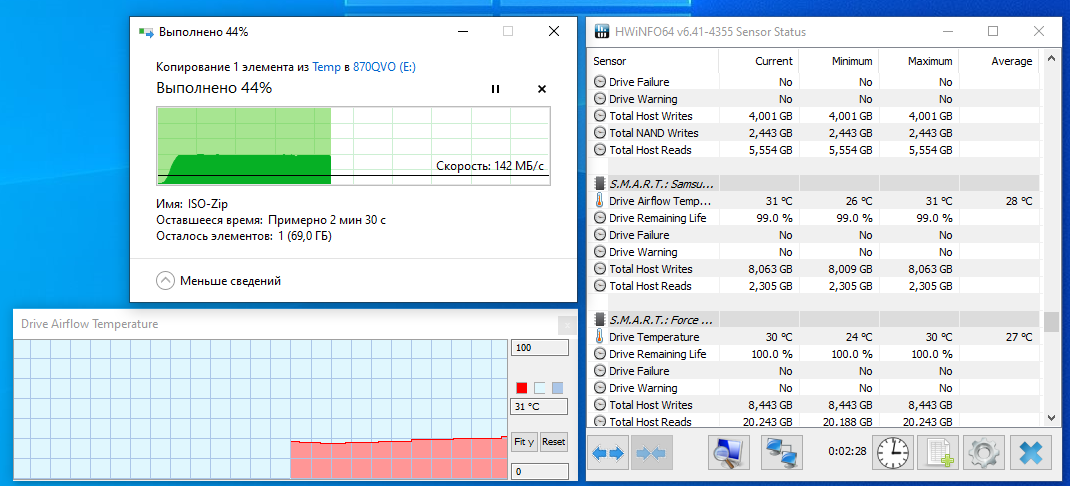The image size is (1070, 486).
Task: Start logging with the sheet-plus icon
Action: pyautogui.click(x=938, y=453)
